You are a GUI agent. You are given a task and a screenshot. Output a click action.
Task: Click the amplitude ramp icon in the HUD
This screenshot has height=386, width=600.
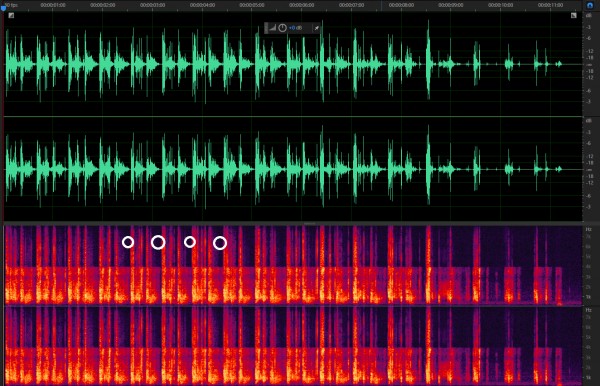[x=272, y=28]
